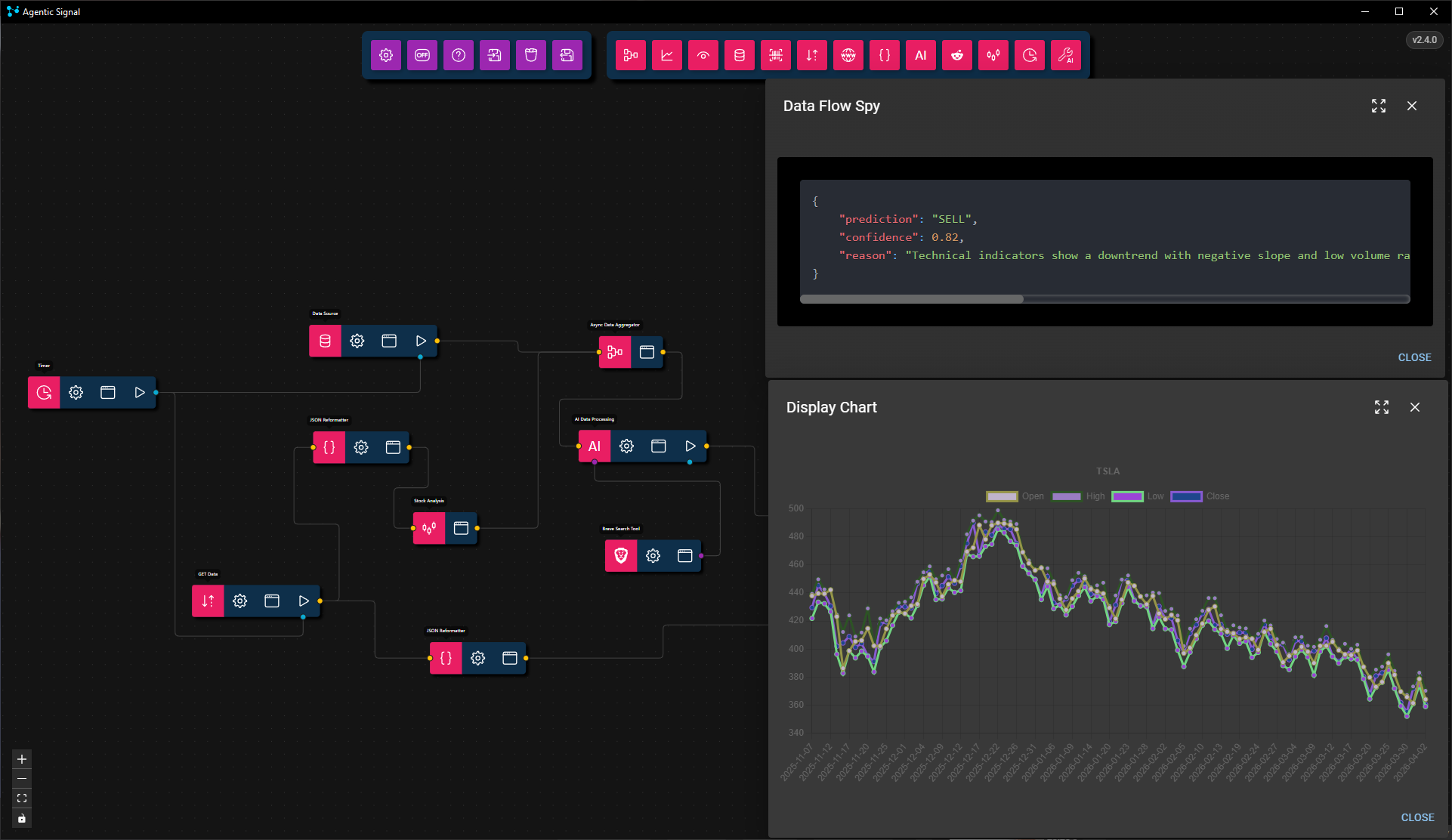
Task: Select the database Data Source tool in the palette
Action: pos(739,54)
